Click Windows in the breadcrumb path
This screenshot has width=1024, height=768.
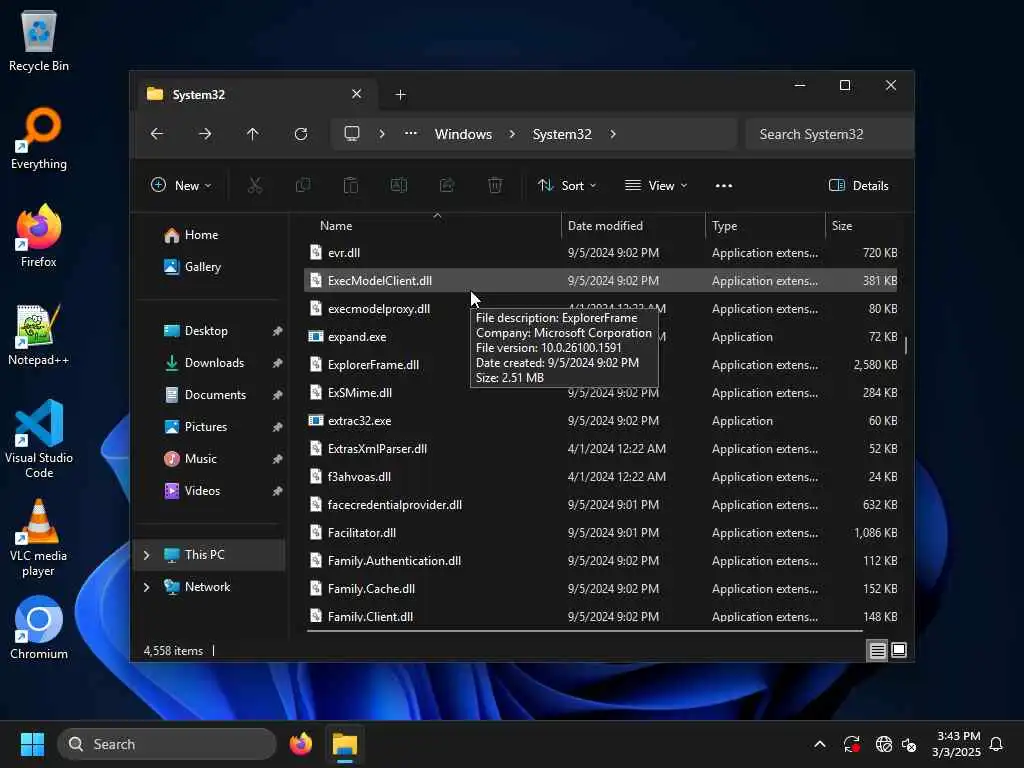click(x=463, y=134)
